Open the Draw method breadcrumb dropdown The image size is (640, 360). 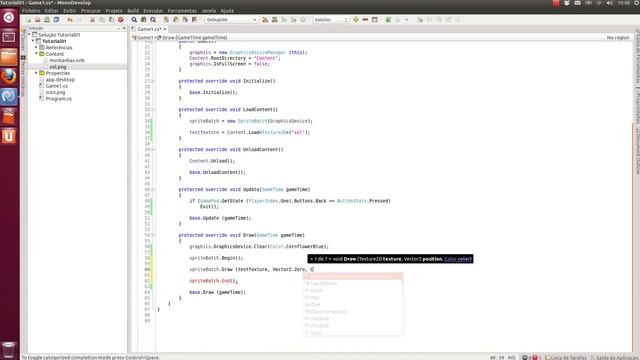pos(193,38)
